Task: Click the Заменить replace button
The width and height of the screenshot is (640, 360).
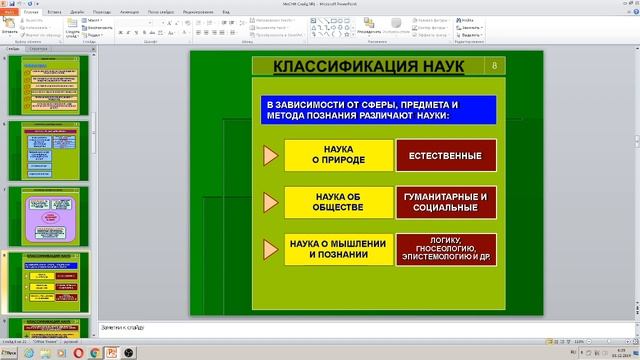Action: [469, 28]
